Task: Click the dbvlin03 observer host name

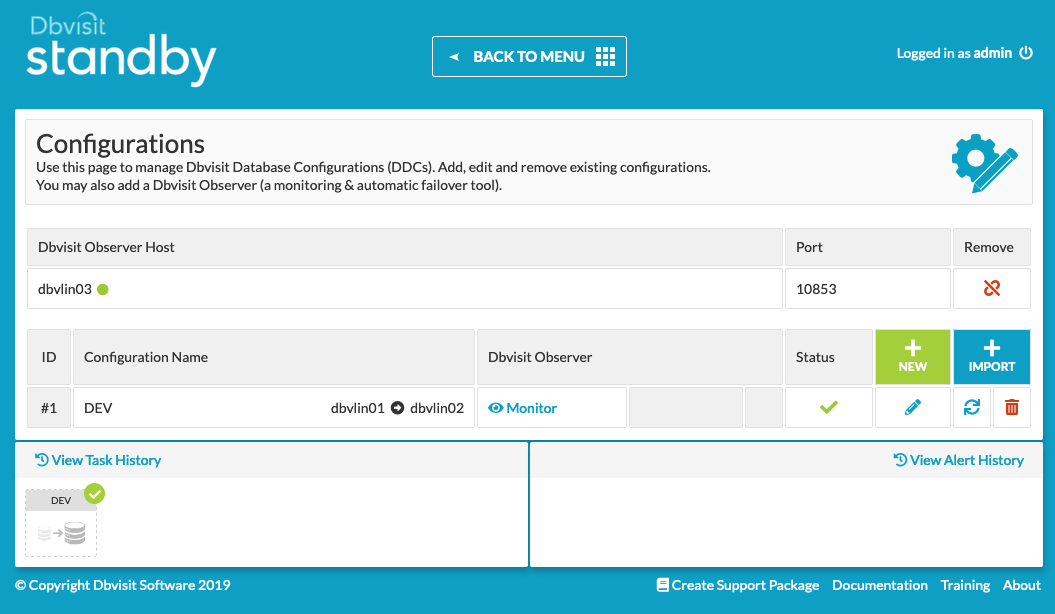Action: pos(65,289)
